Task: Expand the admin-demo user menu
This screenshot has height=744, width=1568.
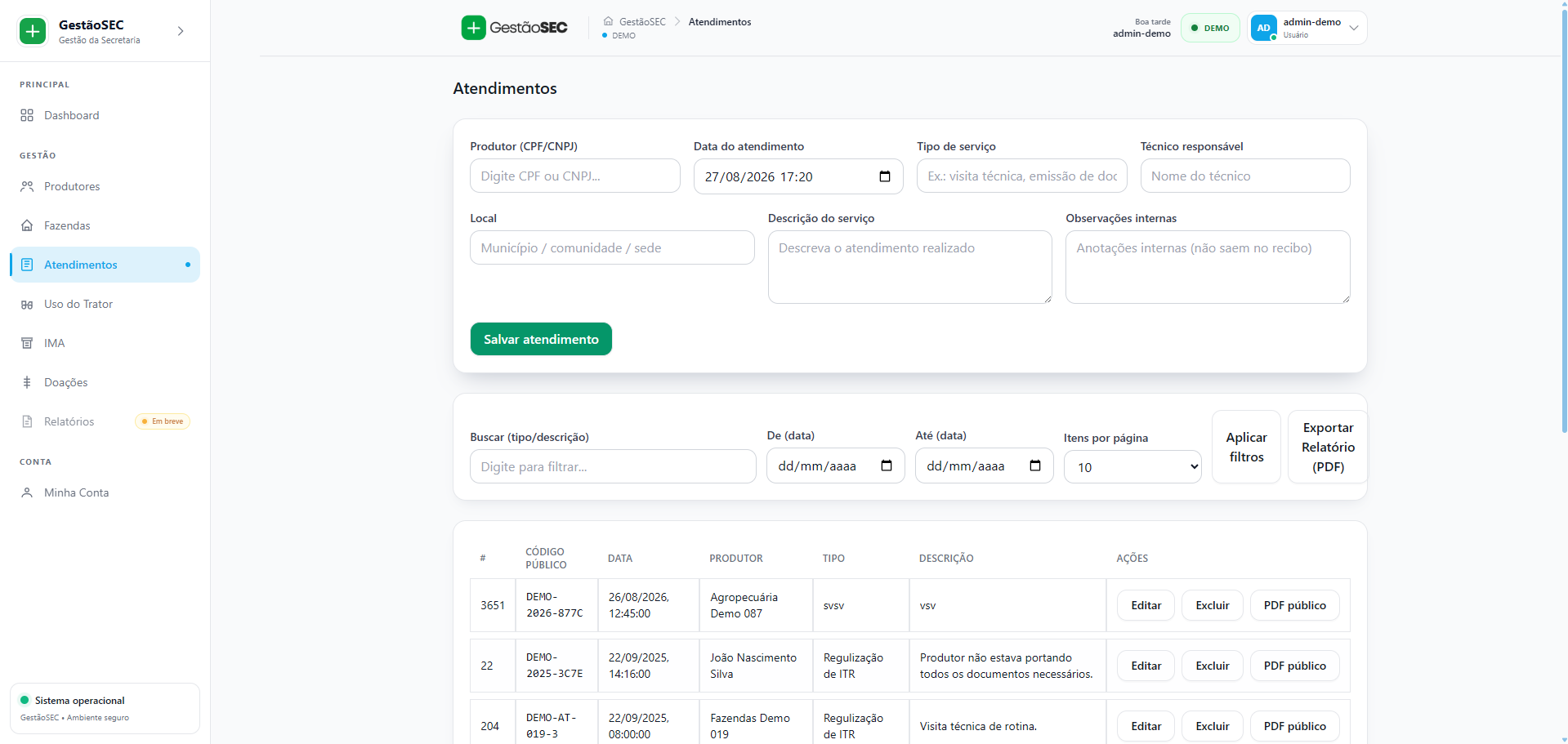Action: point(1307,28)
